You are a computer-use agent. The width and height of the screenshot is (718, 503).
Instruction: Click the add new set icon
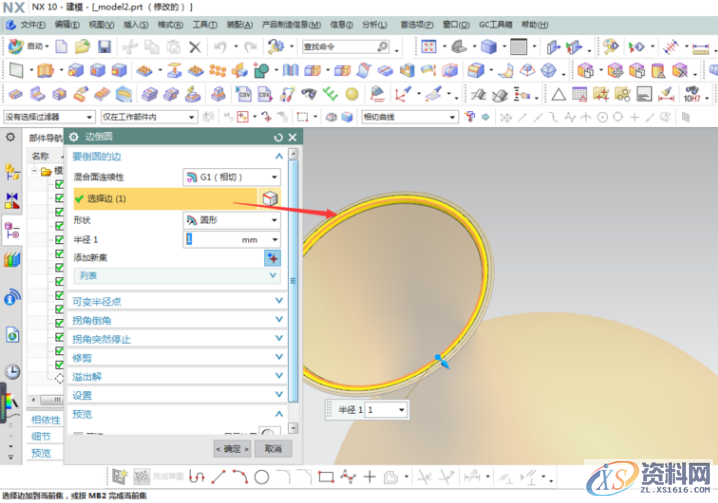point(271,257)
